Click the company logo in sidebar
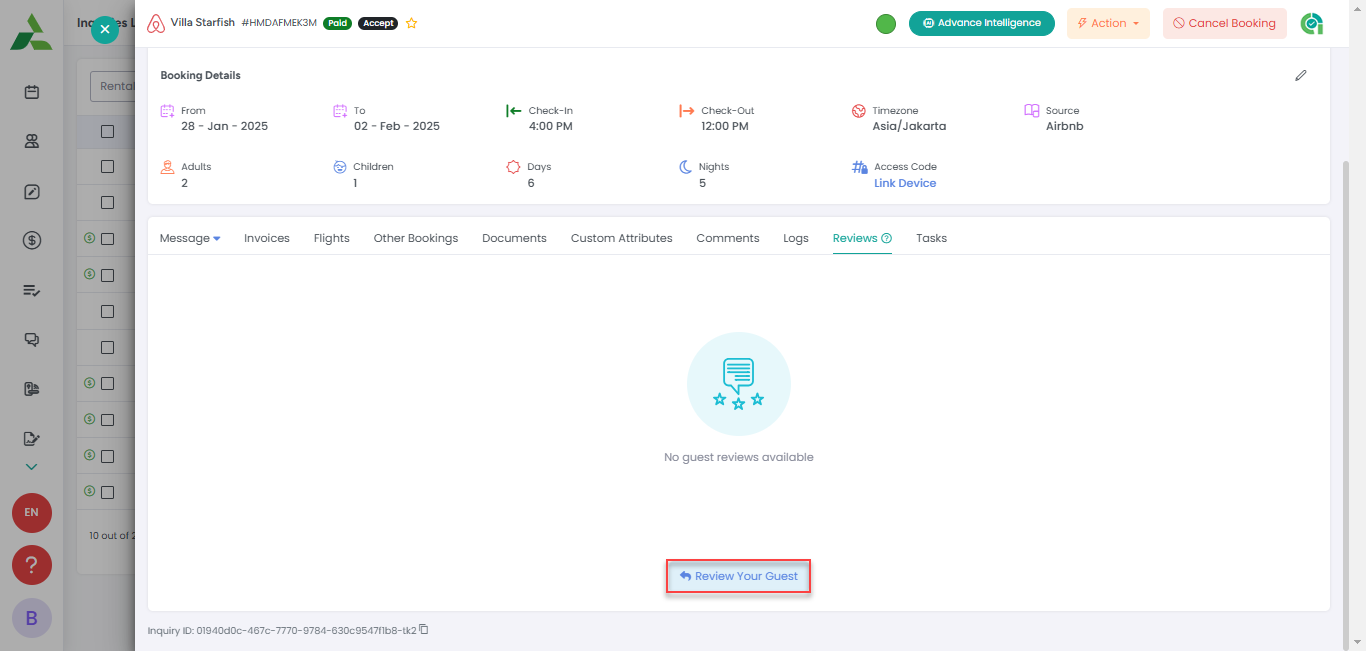The height and width of the screenshot is (651, 1366). [32, 33]
